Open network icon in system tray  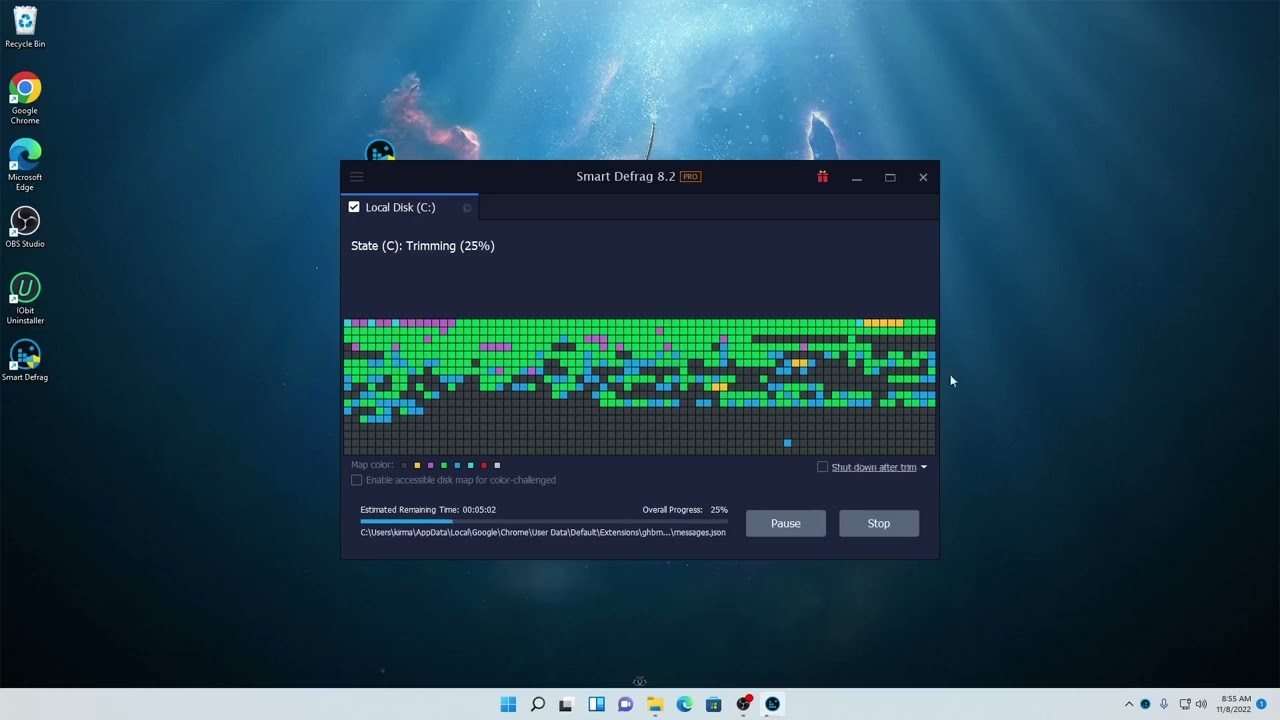pyautogui.click(x=1185, y=704)
